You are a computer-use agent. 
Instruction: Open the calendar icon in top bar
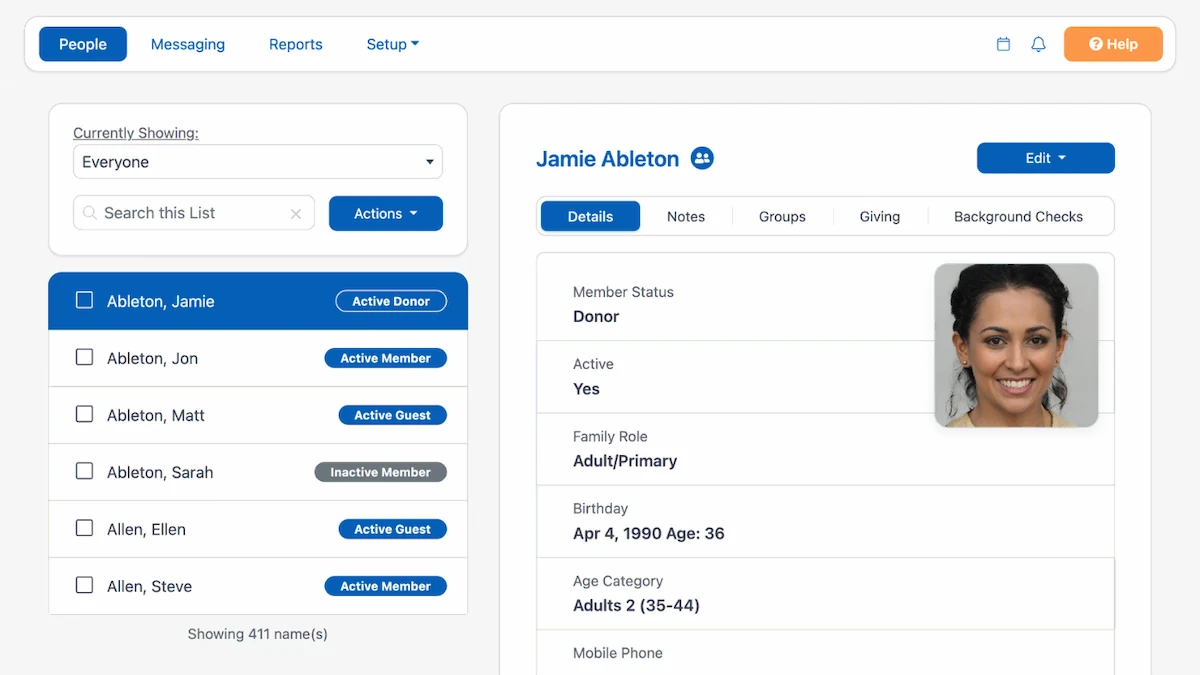[x=1003, y=44]
